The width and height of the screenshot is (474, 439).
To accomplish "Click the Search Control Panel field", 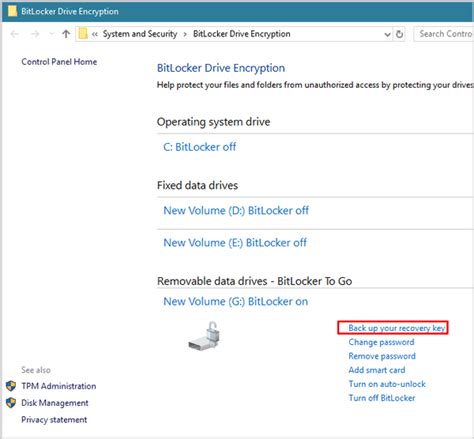I will [444, 34].
